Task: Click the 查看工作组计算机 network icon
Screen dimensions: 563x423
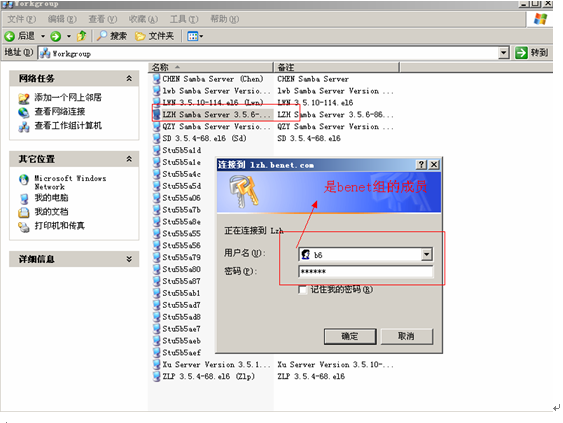Action: tap(24, 126)
